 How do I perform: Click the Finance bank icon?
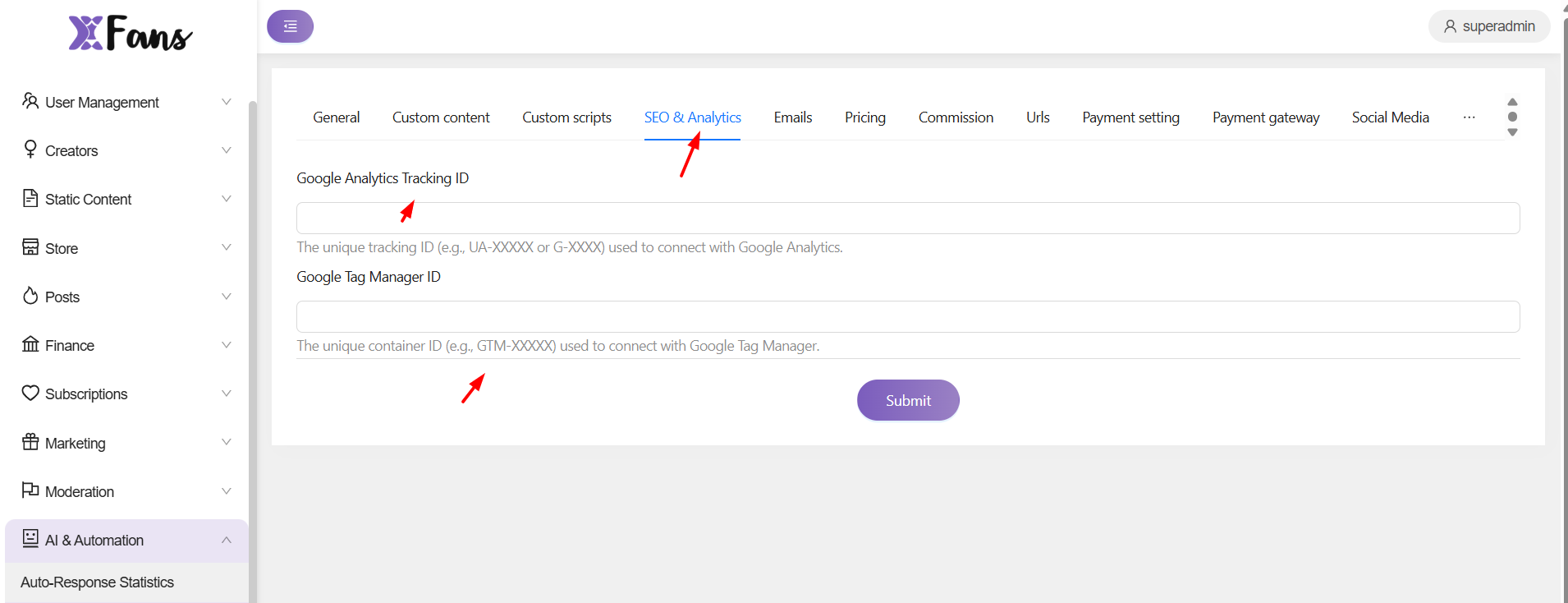pyautogui.click(x=30, y=344)
